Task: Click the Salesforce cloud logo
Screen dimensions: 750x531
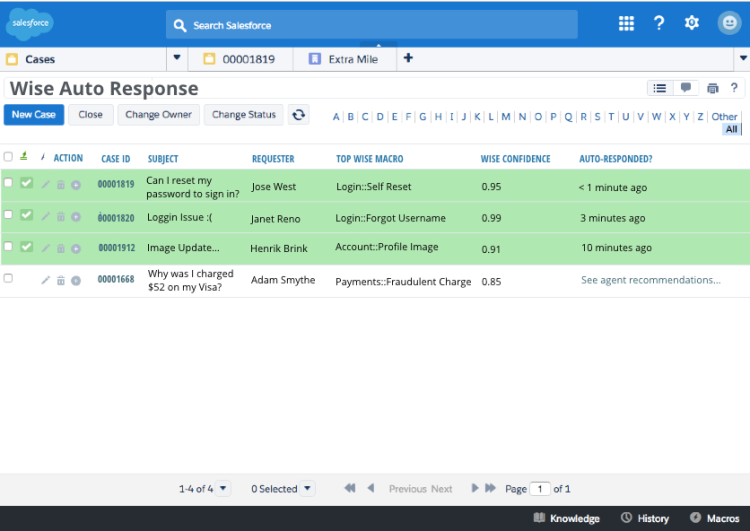Action: (x=30, y=23)
